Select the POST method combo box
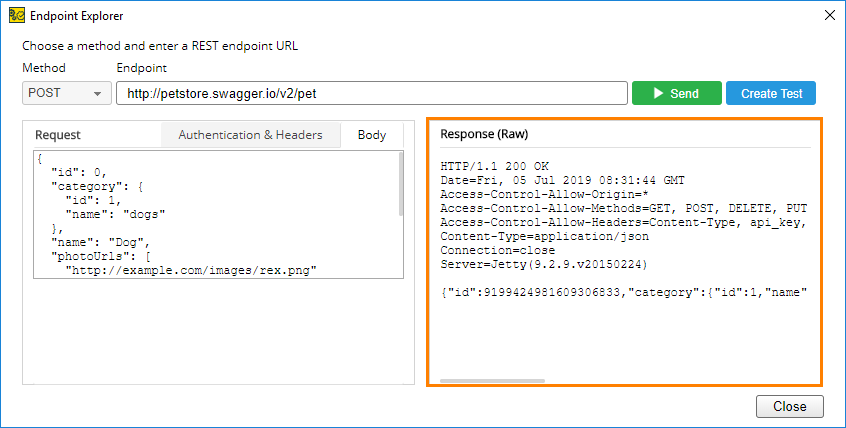 tap(67, 93)
